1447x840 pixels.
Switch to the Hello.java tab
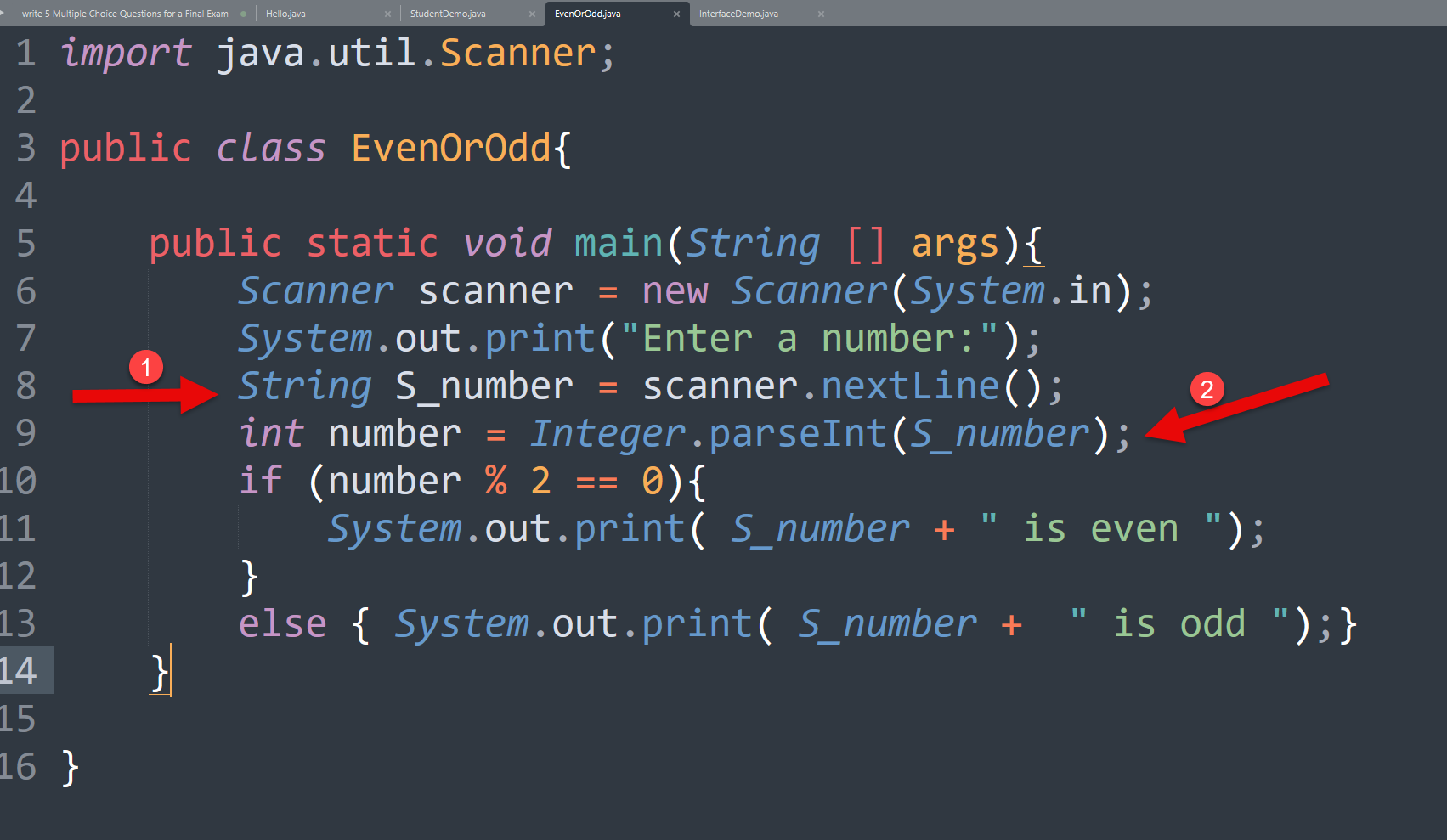[285, 14]
